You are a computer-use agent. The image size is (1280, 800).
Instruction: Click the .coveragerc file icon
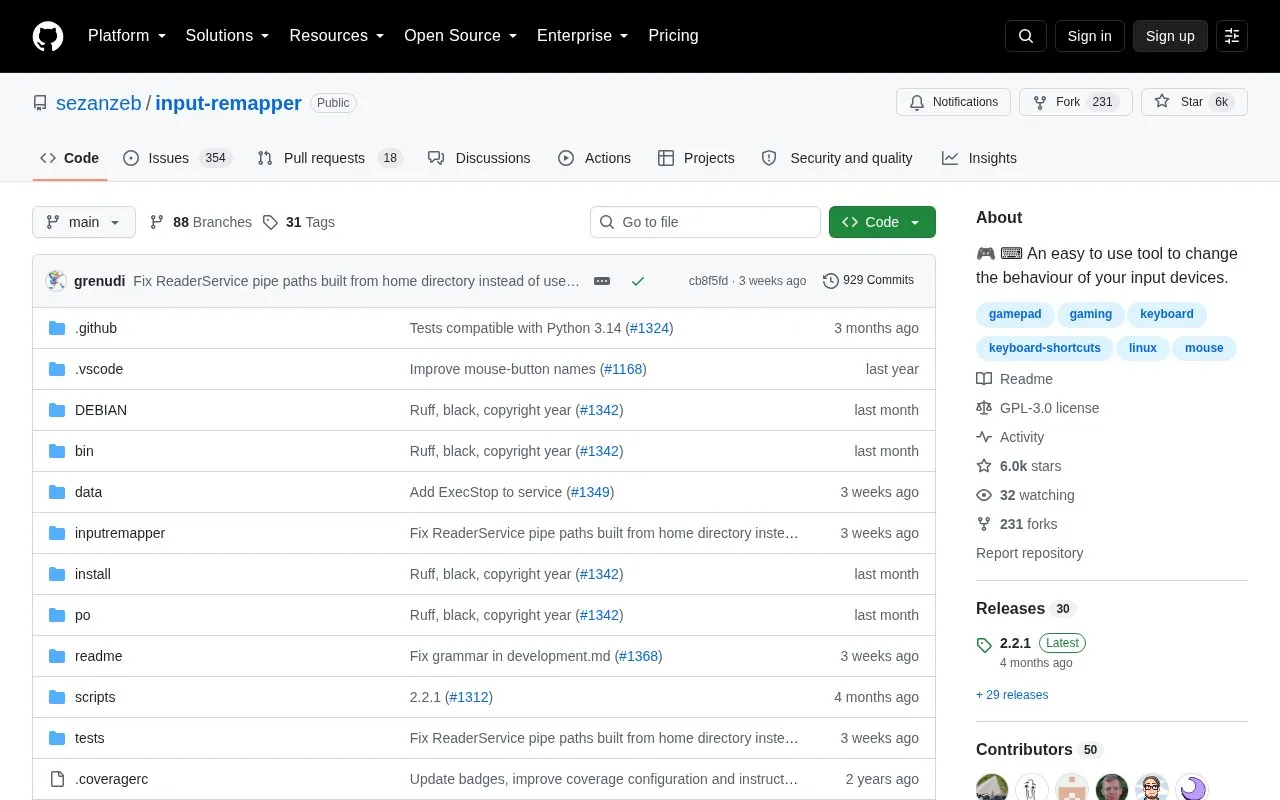[x=57, y=779]
